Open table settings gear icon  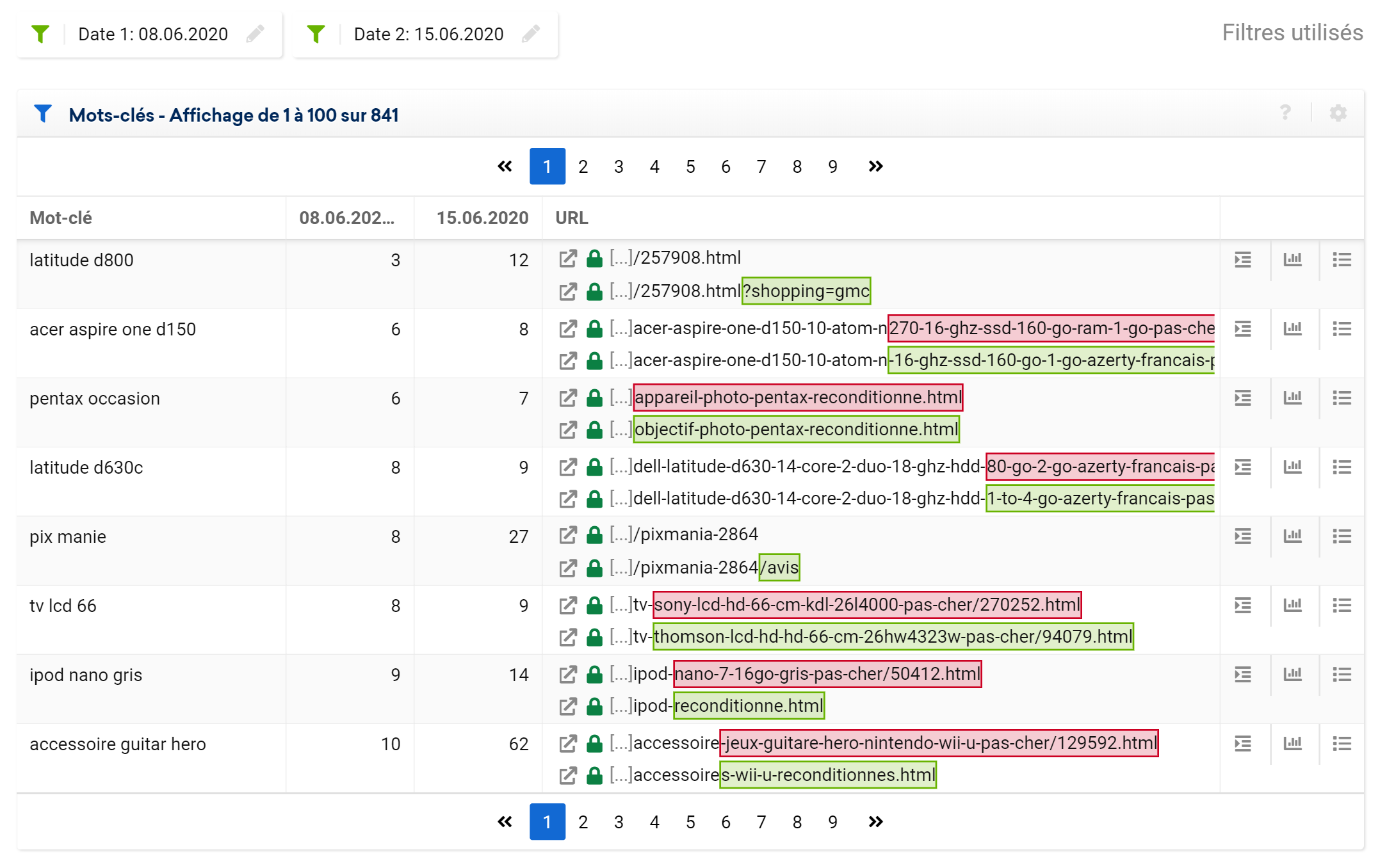click(x=1338, y=113)
